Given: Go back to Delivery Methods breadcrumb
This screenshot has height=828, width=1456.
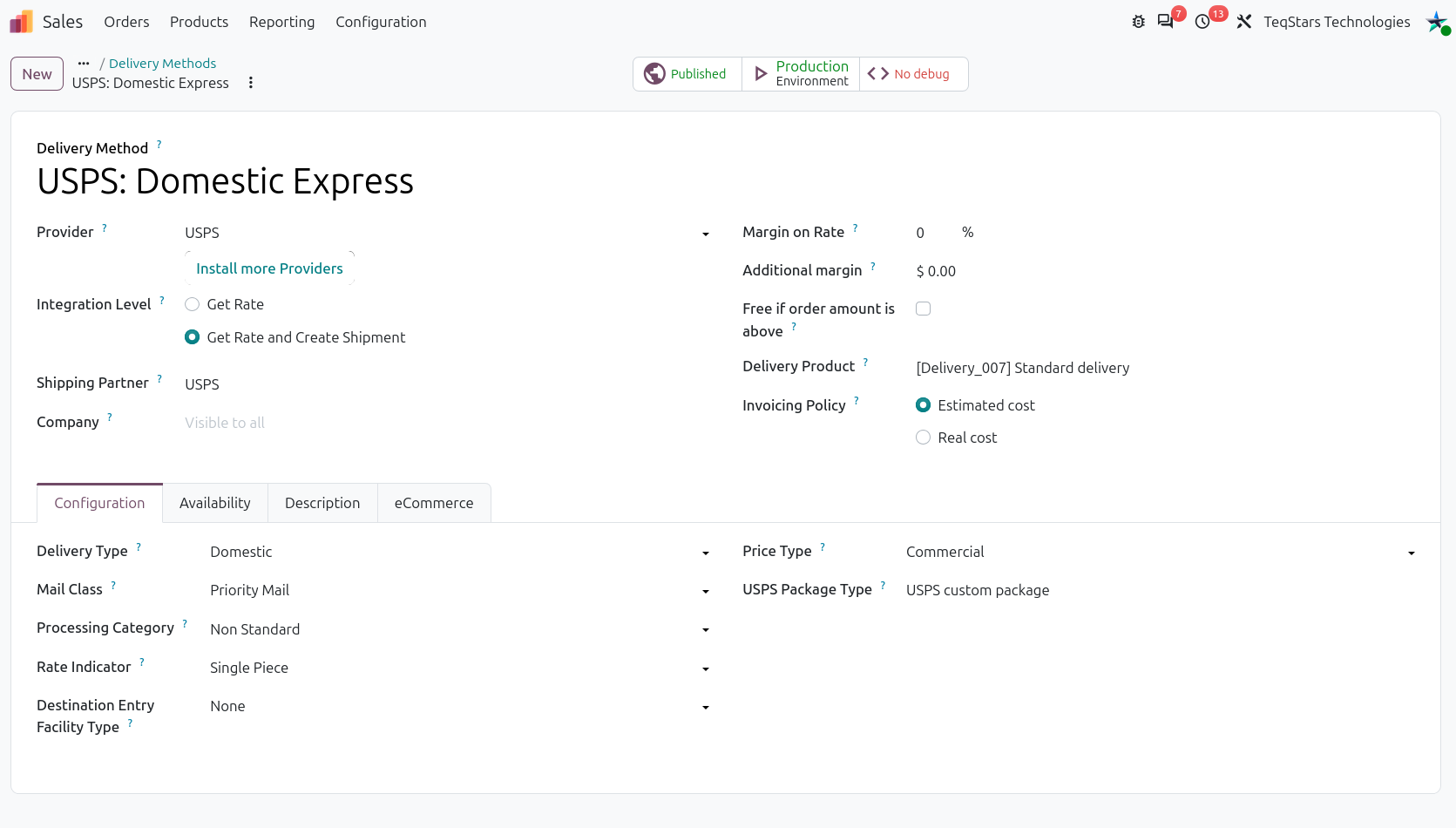Looking at the screenshot, I should click(x=163, y=64).
